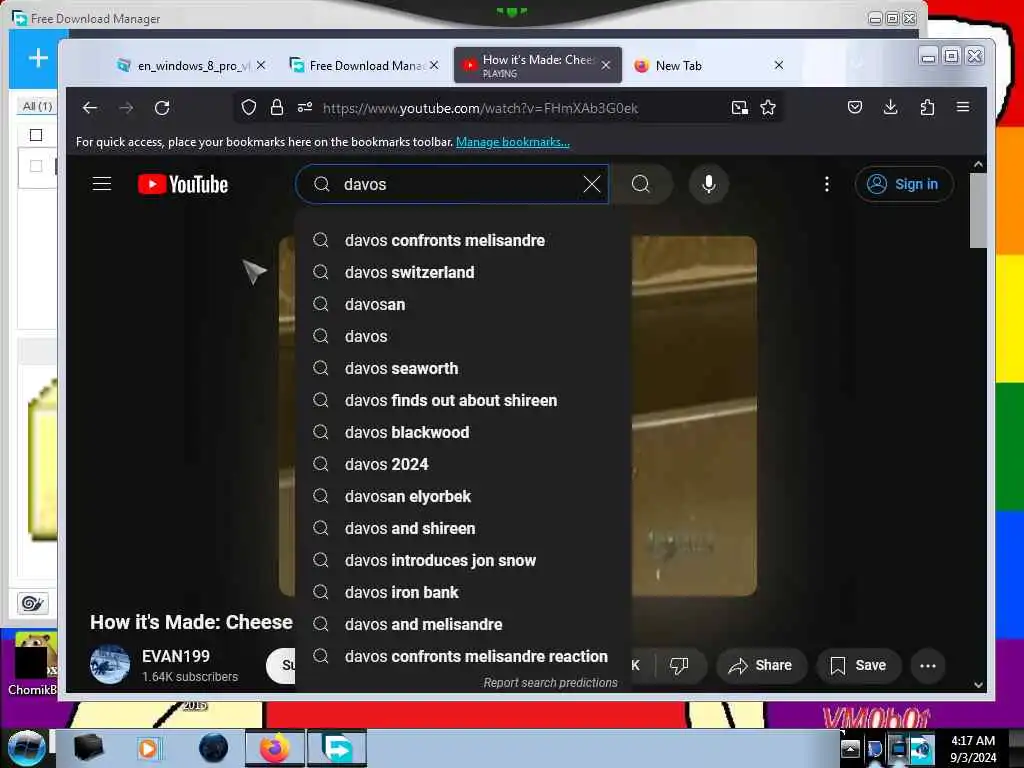
Task: Close the en_windows_8_pro tab
Action: (261, 65)
